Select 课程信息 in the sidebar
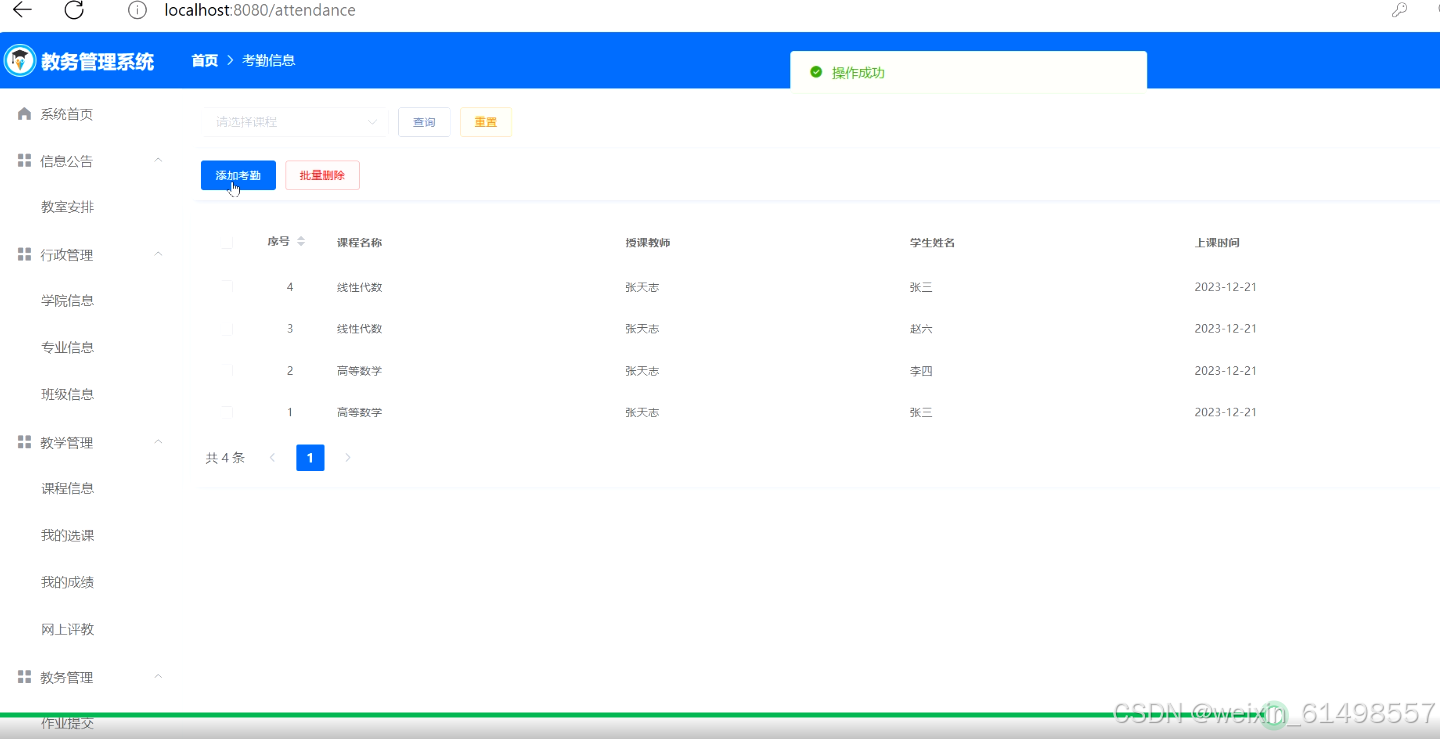This screenshot has height=739, width=1440. [67, 488]
